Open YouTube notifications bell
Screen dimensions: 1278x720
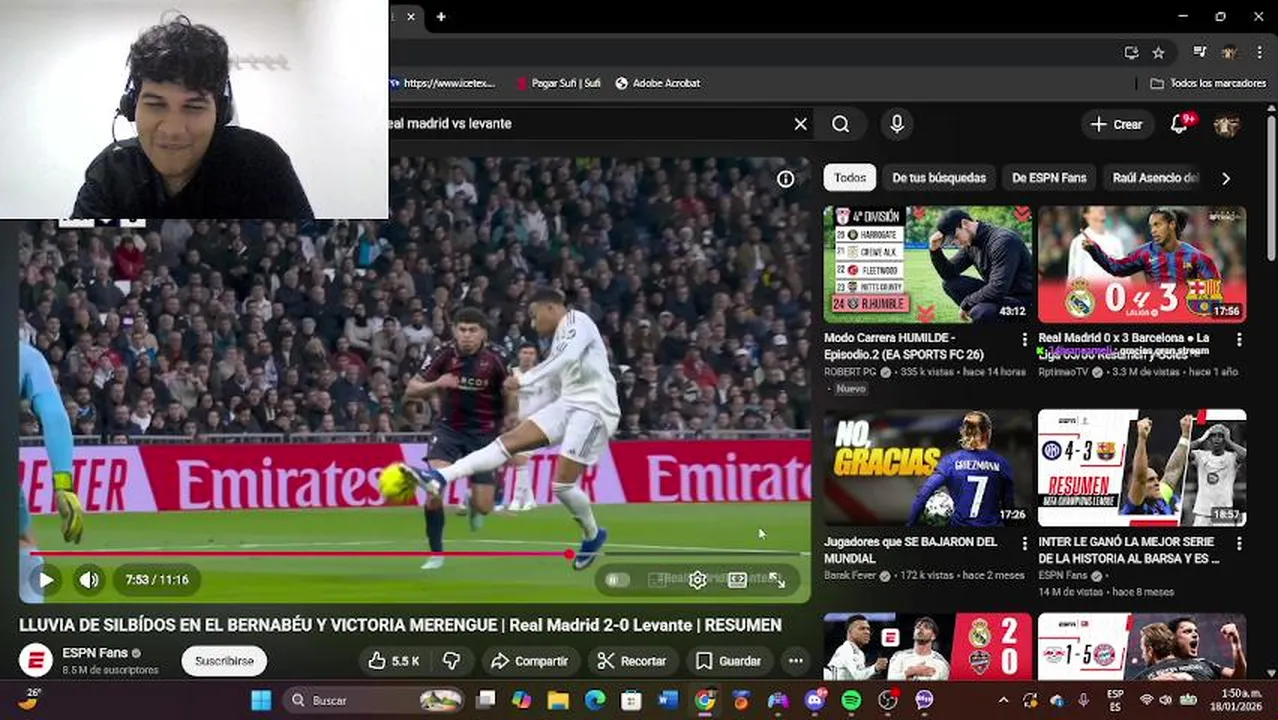1180,124
